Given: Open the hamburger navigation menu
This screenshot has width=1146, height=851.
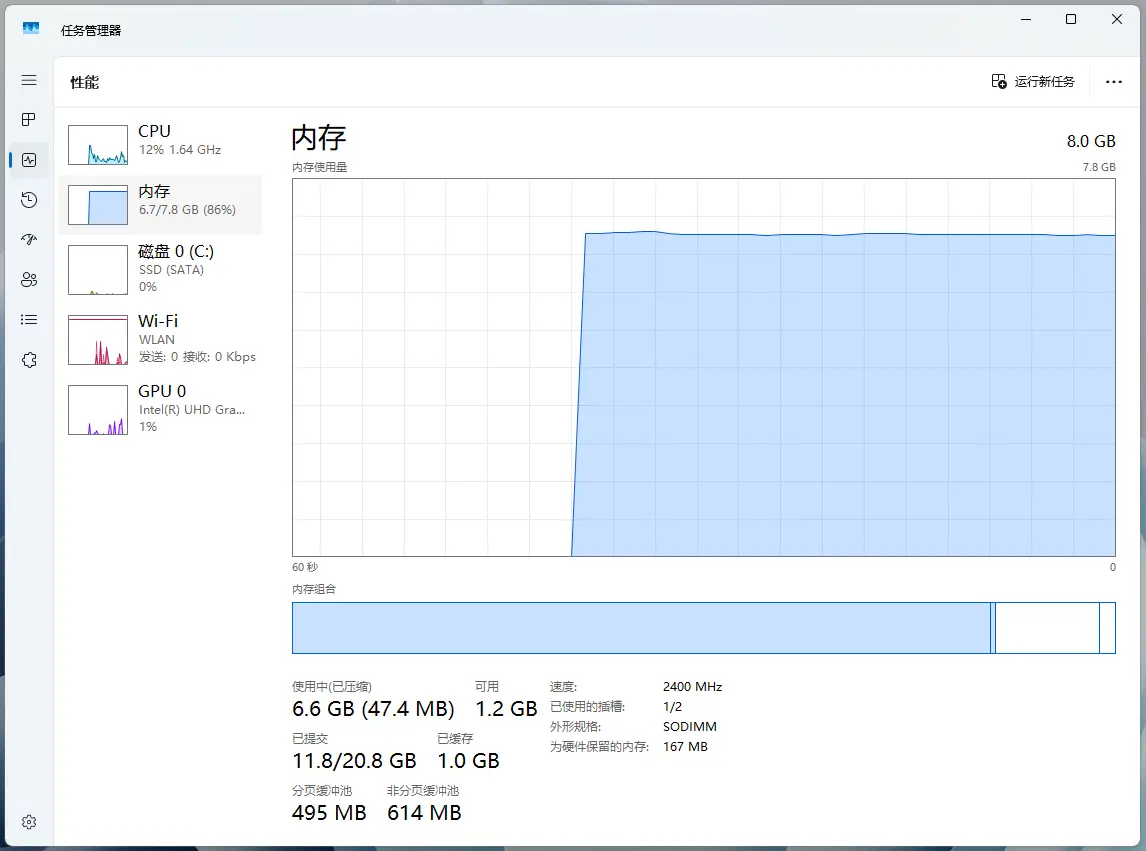Looking at the screenshot, I should click(29, 80).
